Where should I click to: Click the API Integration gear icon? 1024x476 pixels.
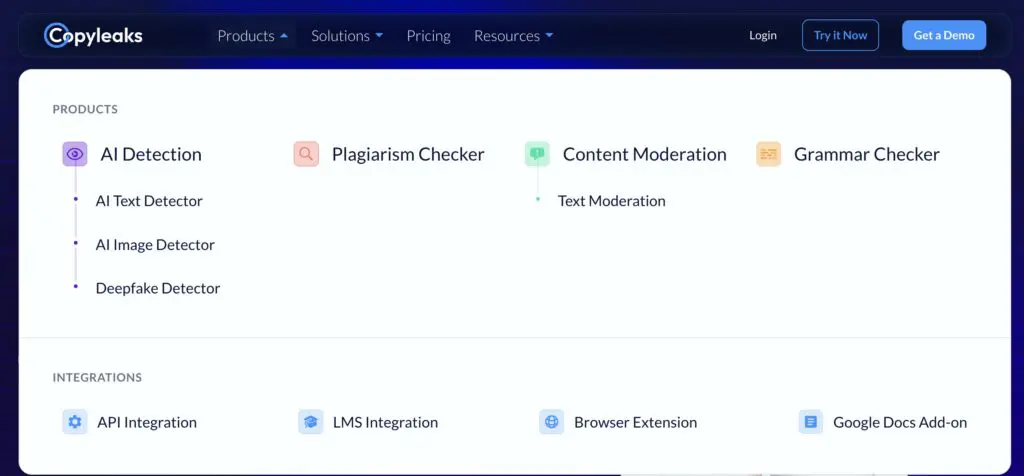(x=75, y=422)
